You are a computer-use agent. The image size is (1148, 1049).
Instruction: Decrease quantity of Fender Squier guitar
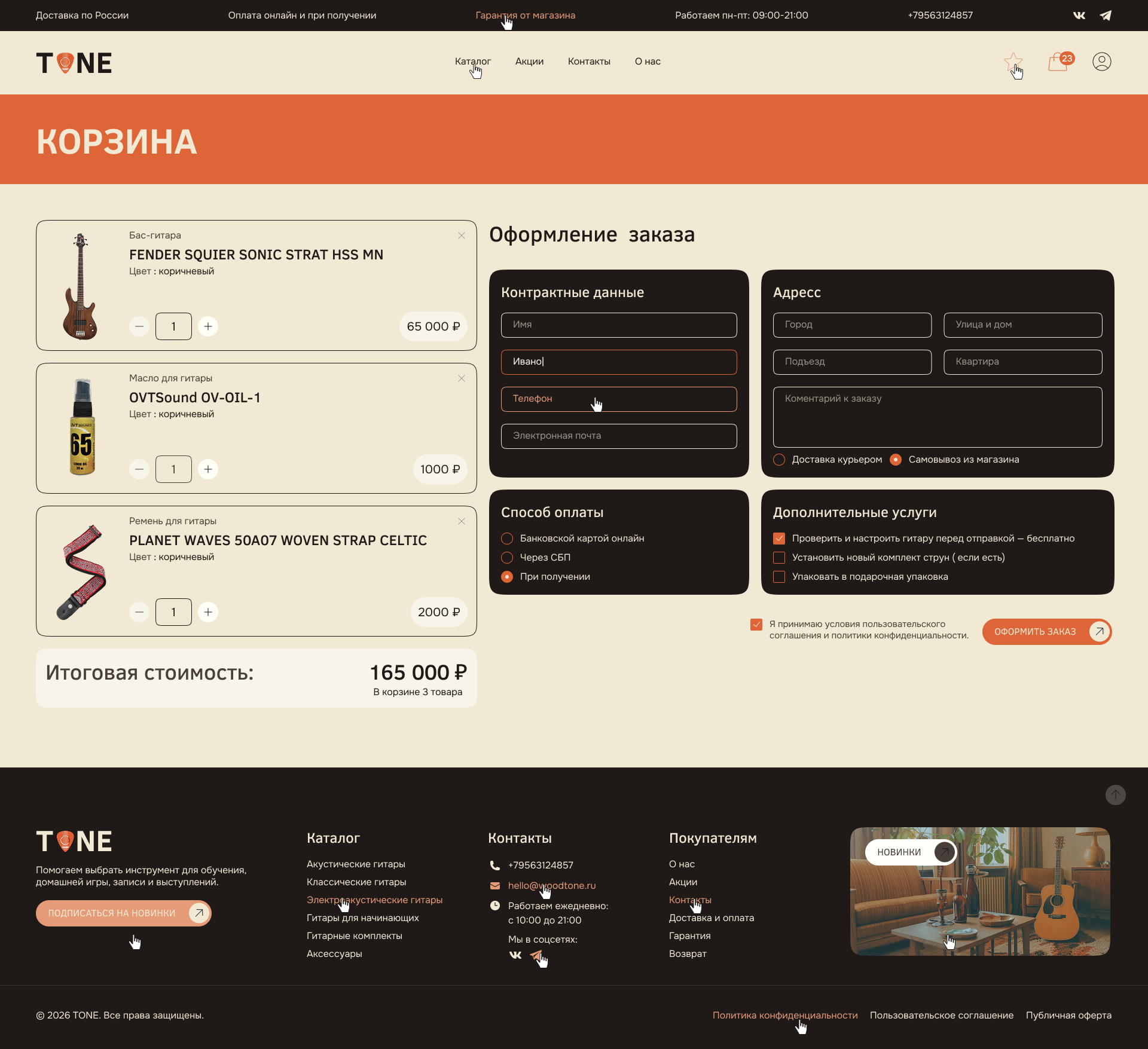[x=139, y=326]
